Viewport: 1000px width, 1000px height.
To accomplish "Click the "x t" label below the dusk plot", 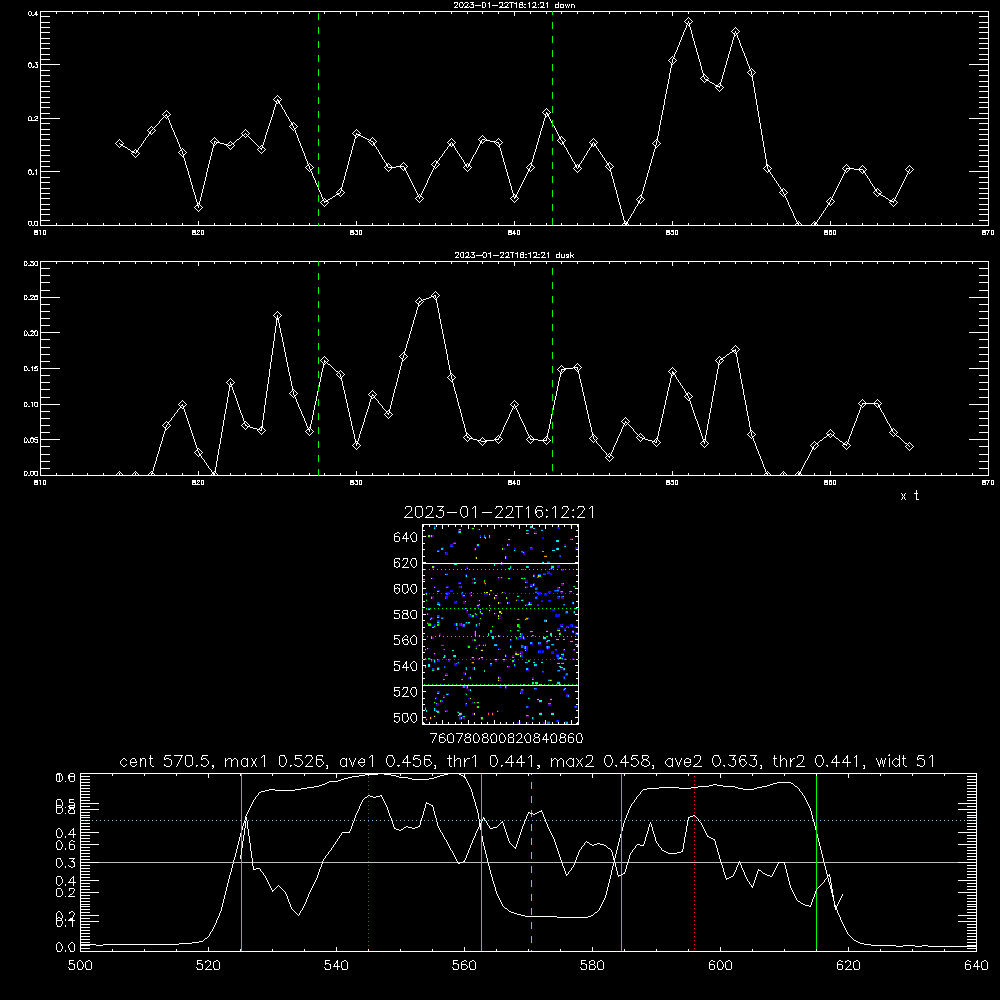I will tap(909, 496).
